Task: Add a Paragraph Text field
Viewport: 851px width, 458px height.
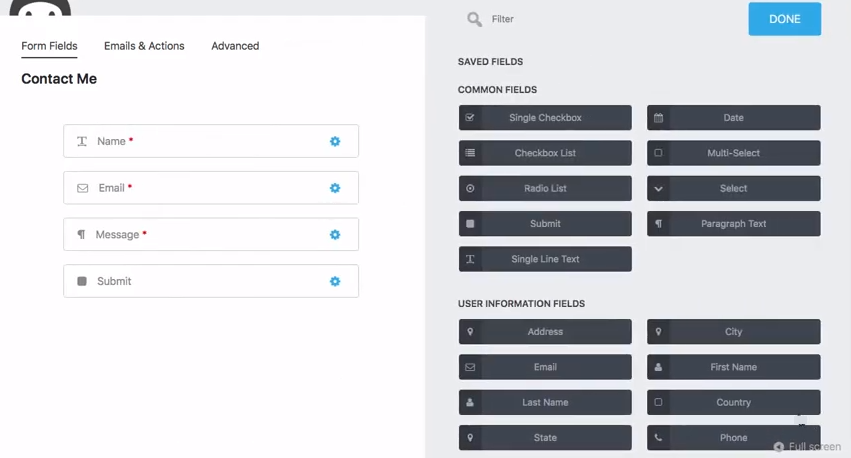Action: (x=733, y=224)
